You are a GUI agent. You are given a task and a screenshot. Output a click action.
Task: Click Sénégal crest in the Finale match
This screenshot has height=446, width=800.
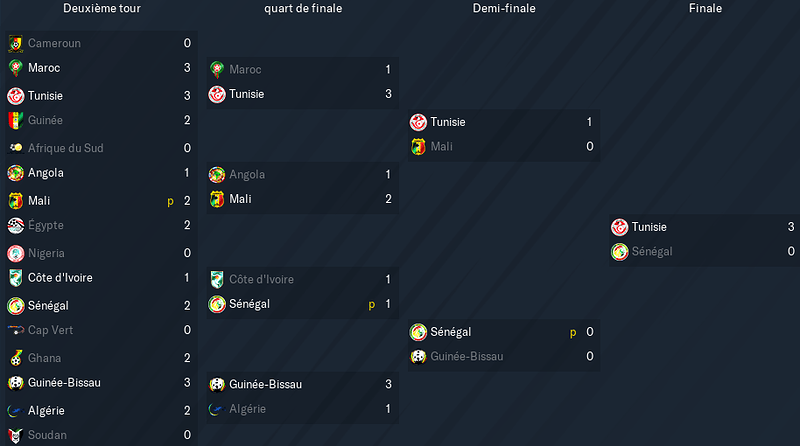point(619,252)
